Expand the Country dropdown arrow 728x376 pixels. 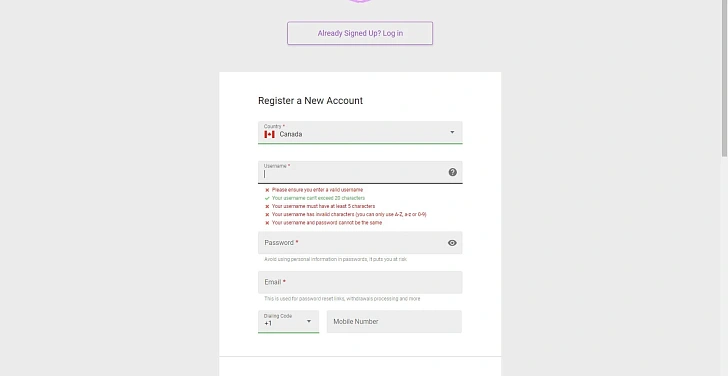pyautogui.click(x=452, y=132)
